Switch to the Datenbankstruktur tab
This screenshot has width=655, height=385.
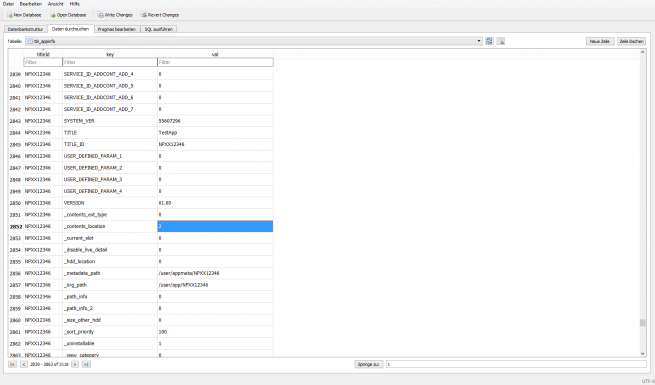(25, 29)
